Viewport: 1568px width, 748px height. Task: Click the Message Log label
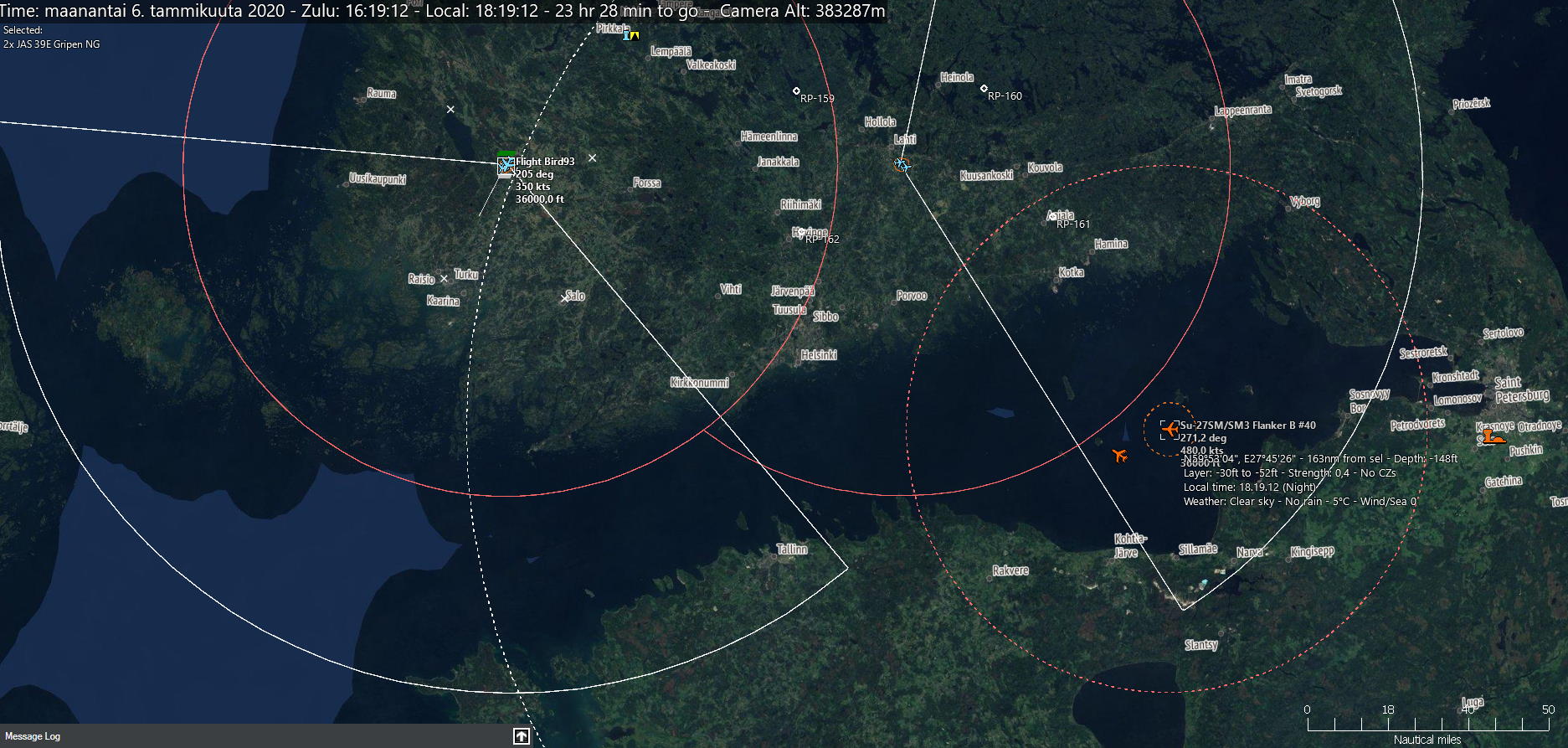click(x=33, y=736)
